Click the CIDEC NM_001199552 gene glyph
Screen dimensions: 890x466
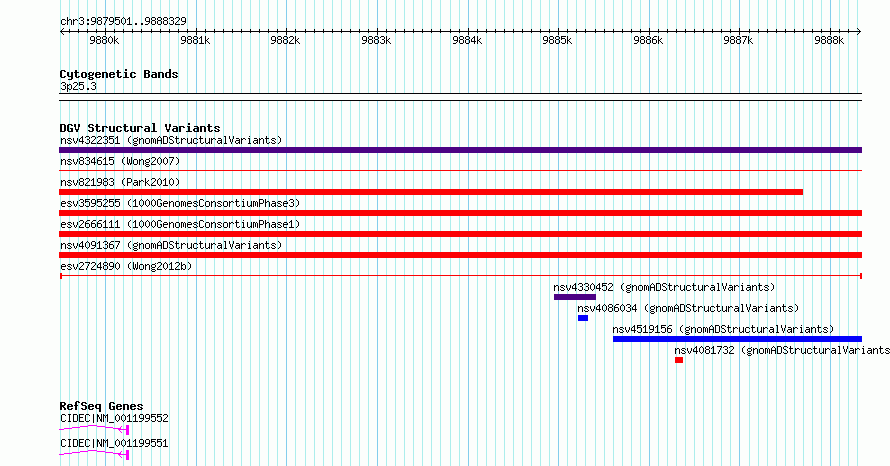coord(94,429)
